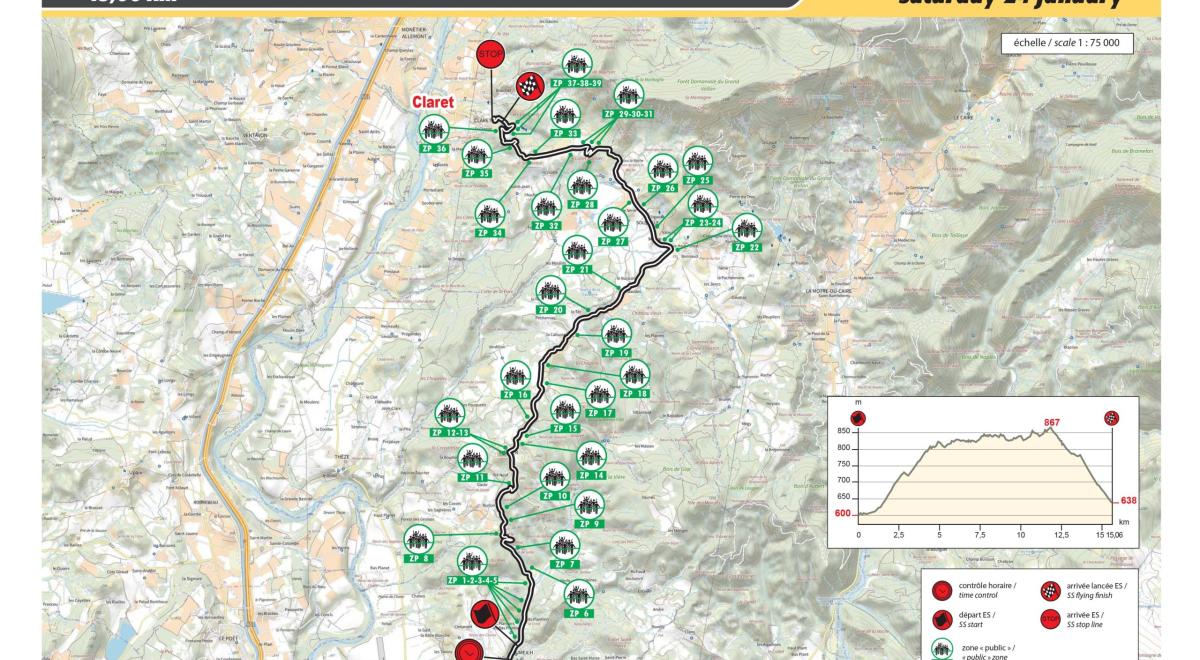1200x660 pixels.
Task: Click the black SS start flag marker
Action: (485, 614)
